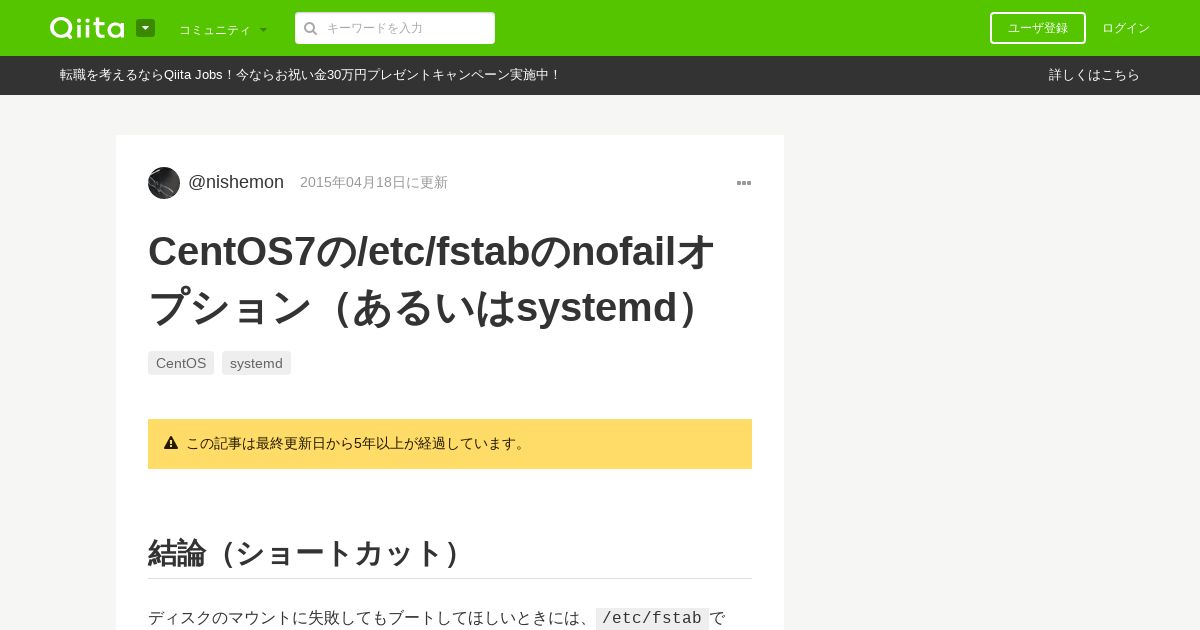Click the warning triangle icon in yellow notice
The image size is (1200, 630).
pyautogui.click(x=171, y=442)
